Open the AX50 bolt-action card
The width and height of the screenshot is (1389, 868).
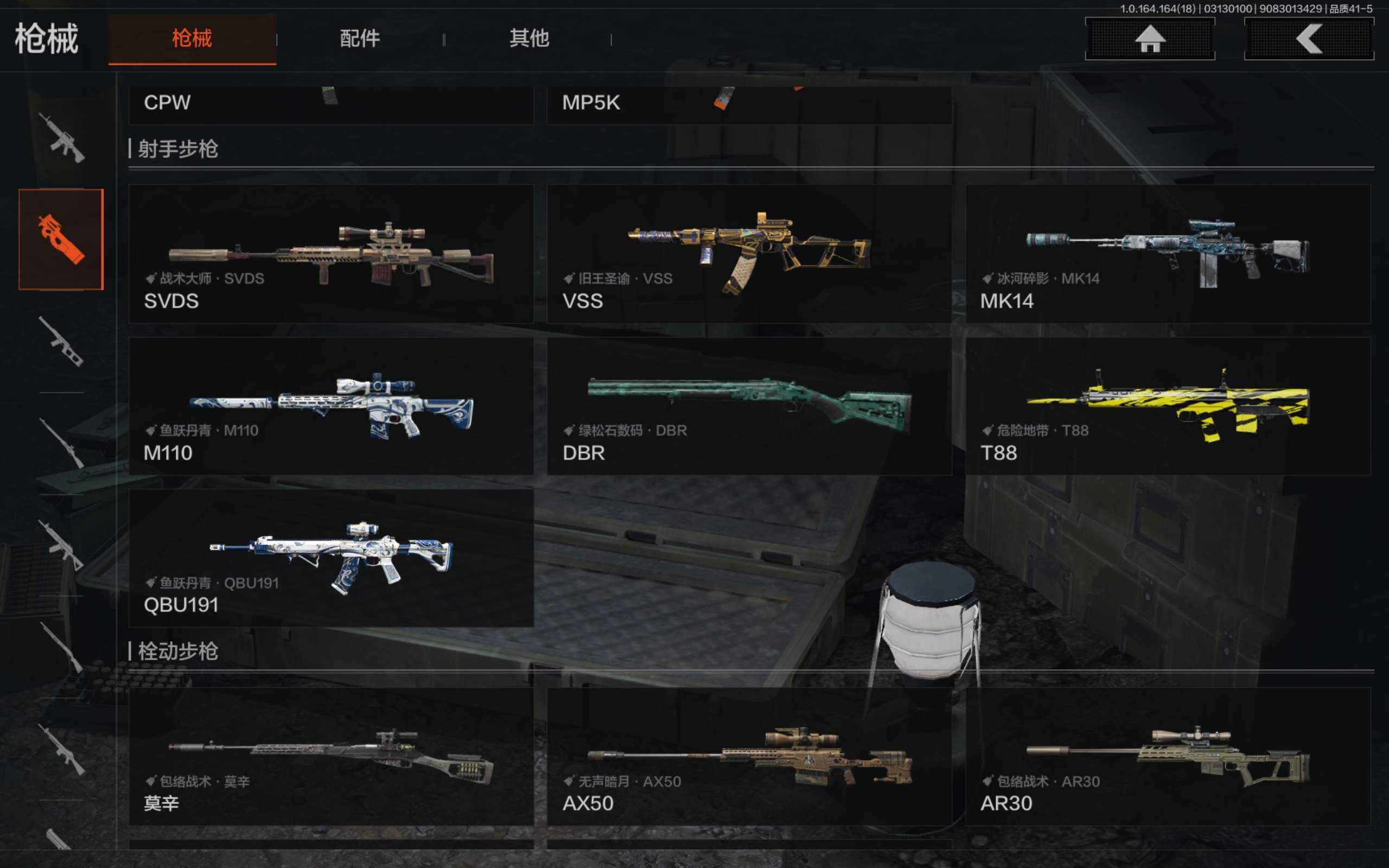click(749, 757)
